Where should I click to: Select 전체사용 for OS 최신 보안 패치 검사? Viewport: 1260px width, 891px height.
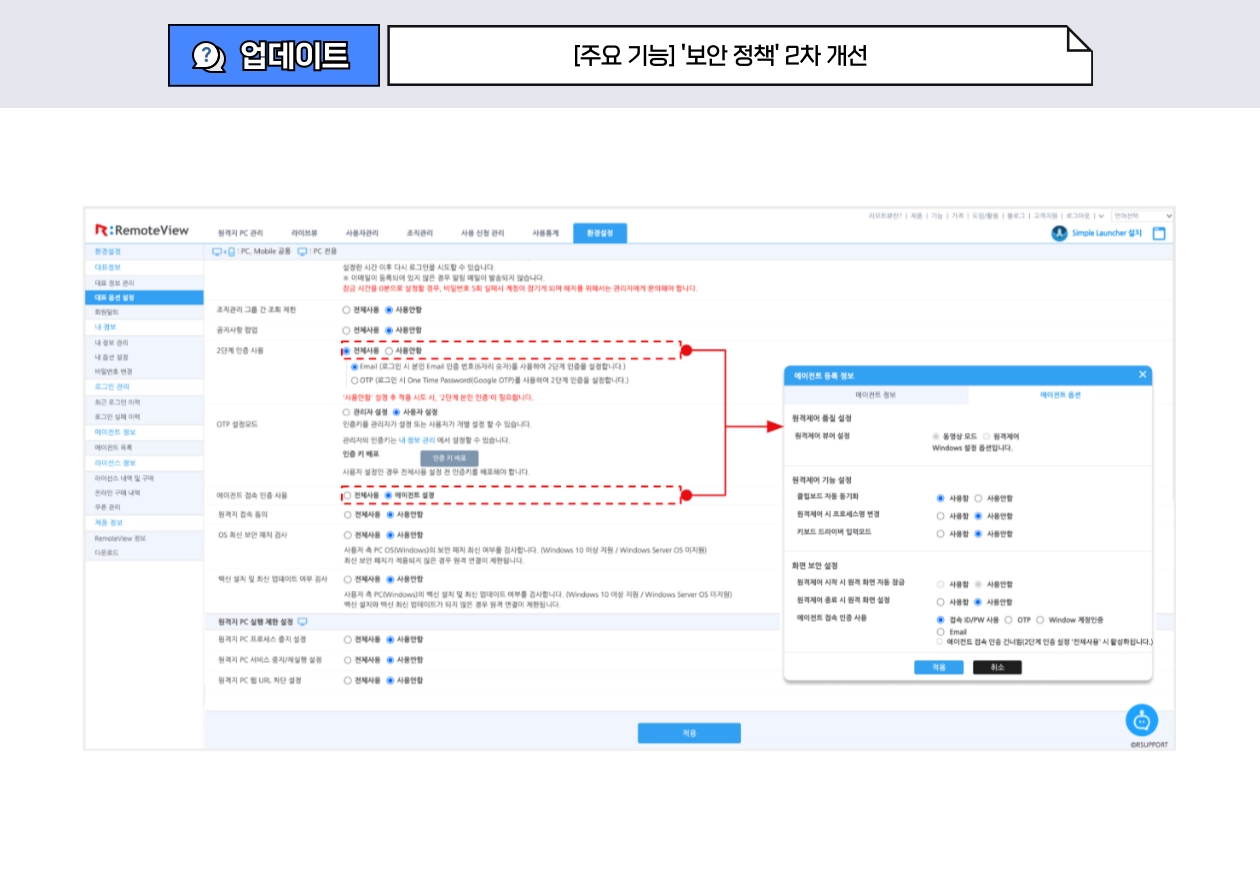(347, 535)
